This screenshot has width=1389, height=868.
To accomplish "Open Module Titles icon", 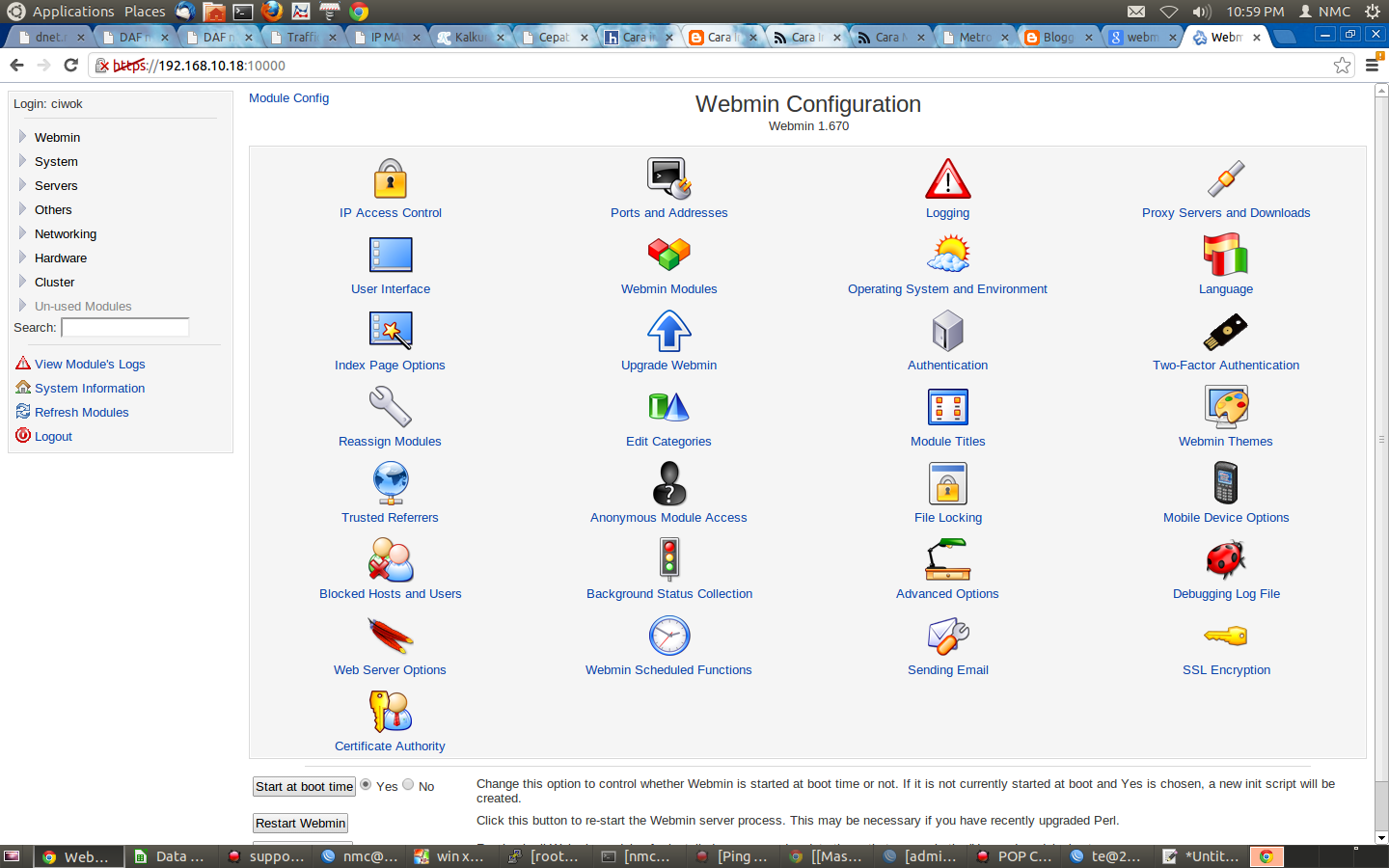I will pos(947,407).
